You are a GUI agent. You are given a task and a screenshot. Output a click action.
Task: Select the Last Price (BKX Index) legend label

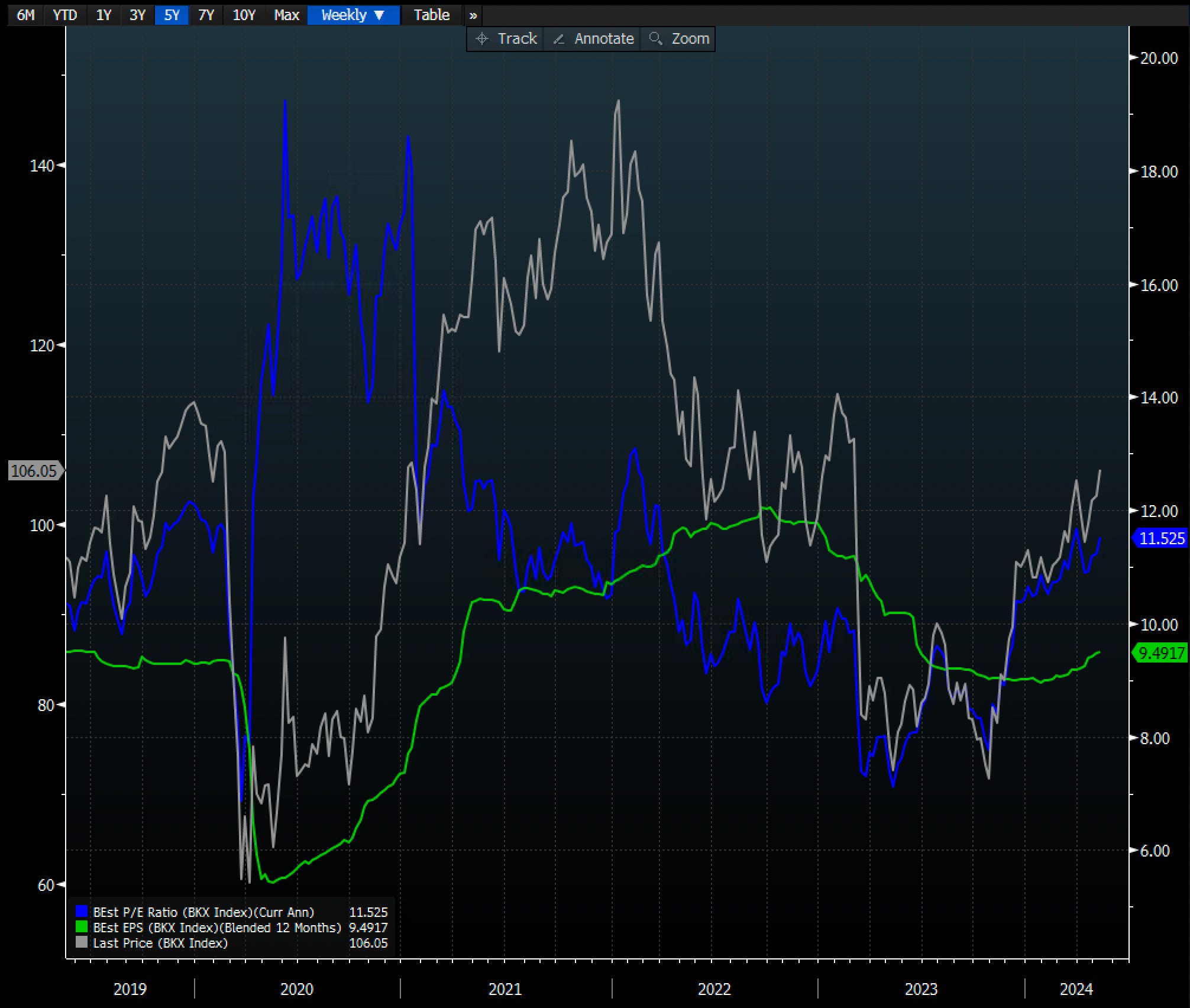point(160,943)
